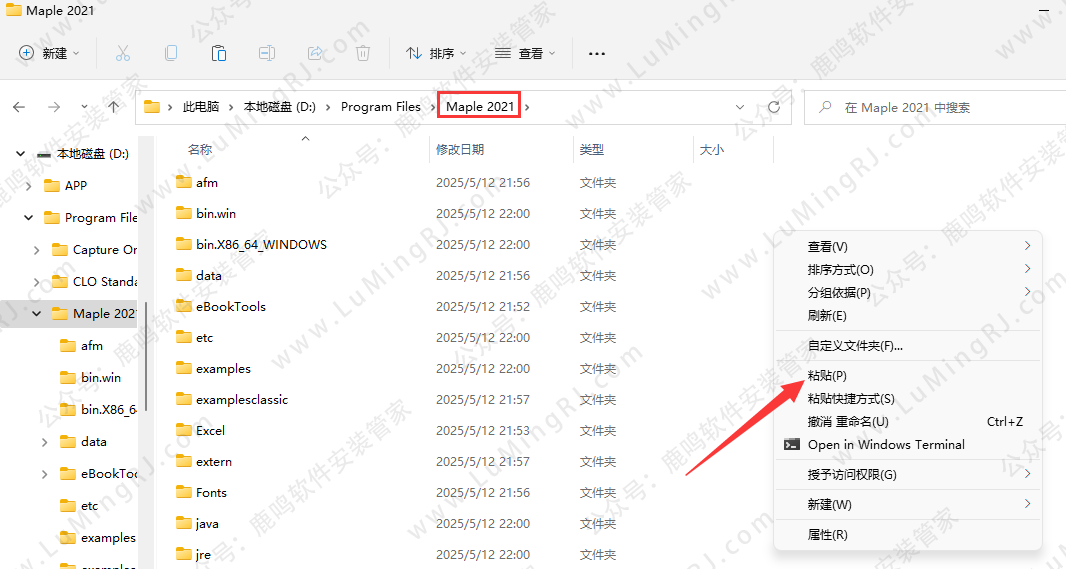Choose 粘贴(P) in context menu
1066x569 pixels.
[908, 375]
